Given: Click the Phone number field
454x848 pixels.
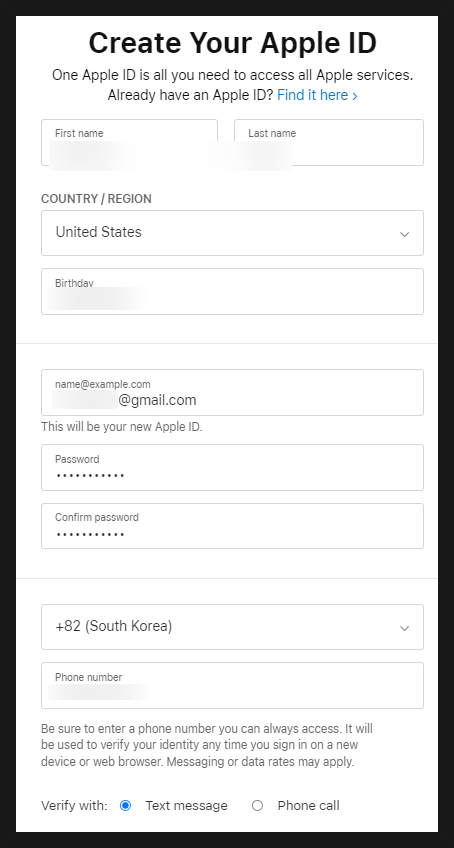Looking at the screenshot, I should click(x=232, y=685).
